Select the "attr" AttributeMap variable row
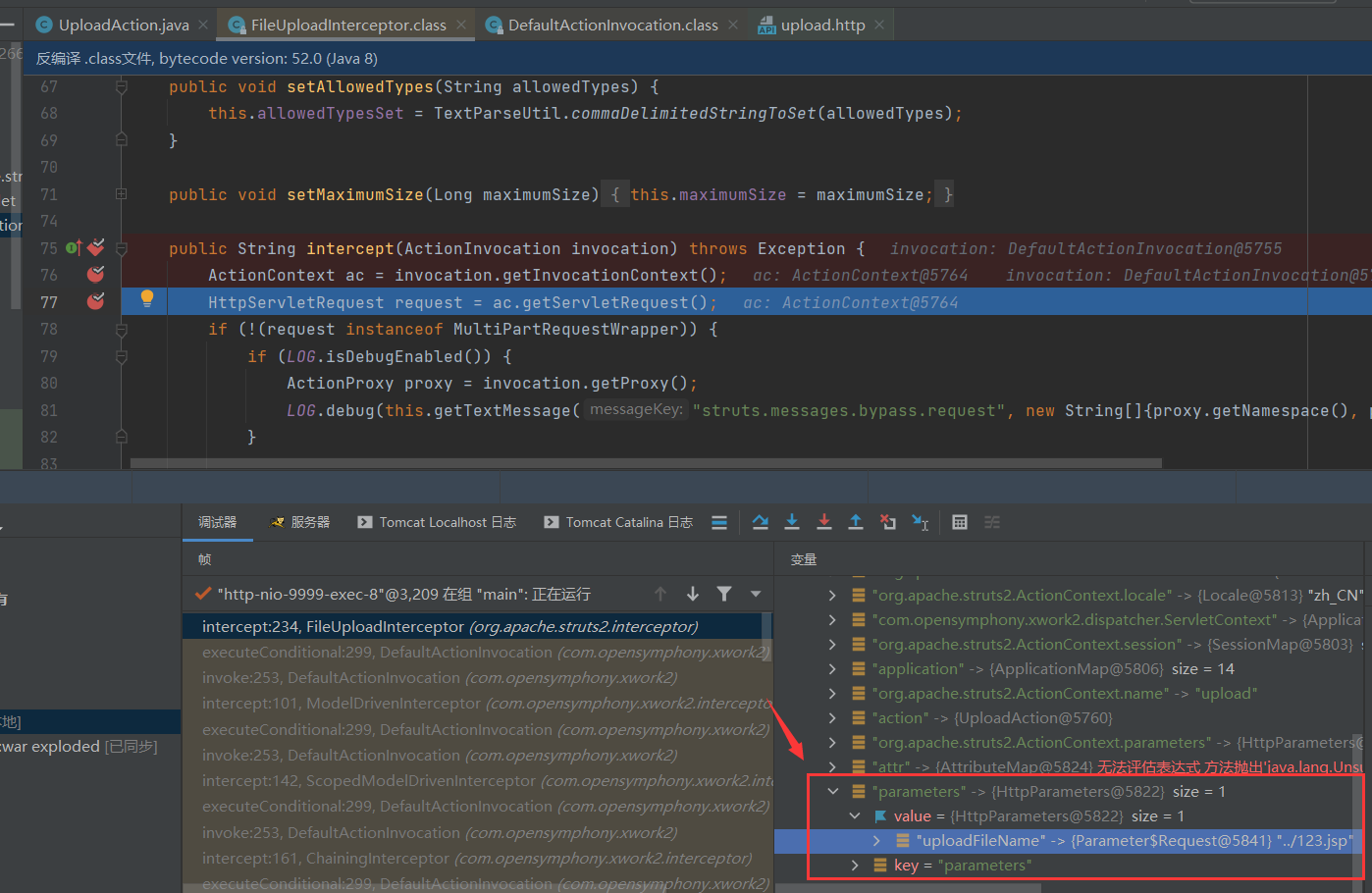 point(1069,766)
